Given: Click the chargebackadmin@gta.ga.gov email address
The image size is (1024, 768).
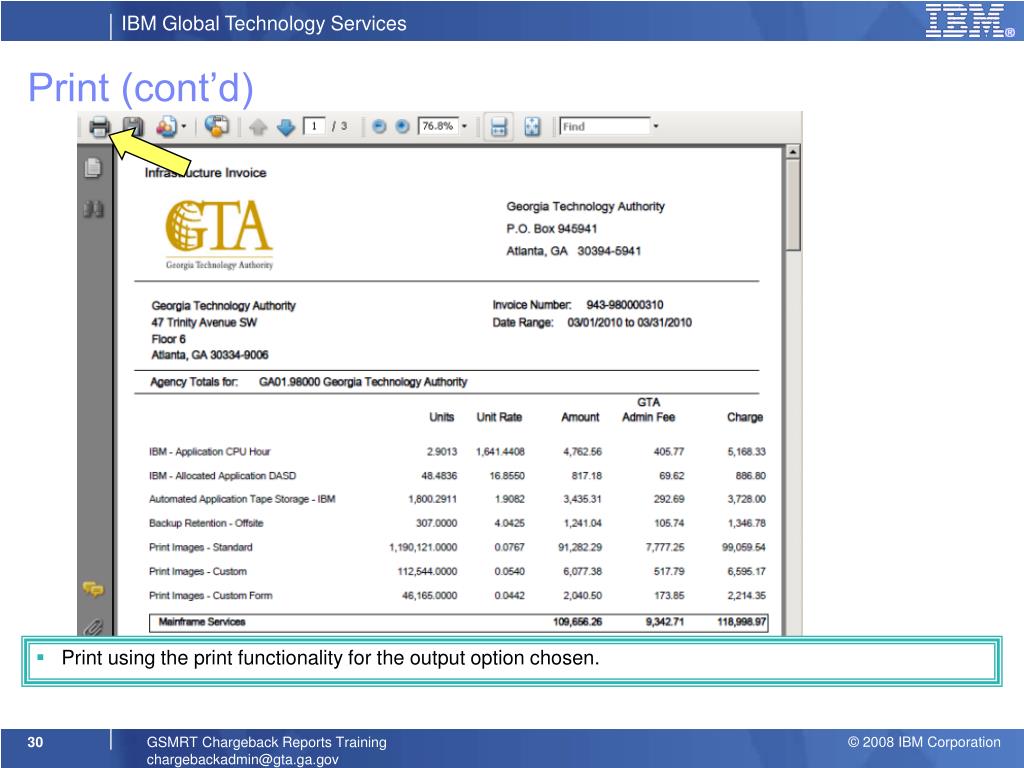Looking at the screenshot, I should click(x=242, y=760).
